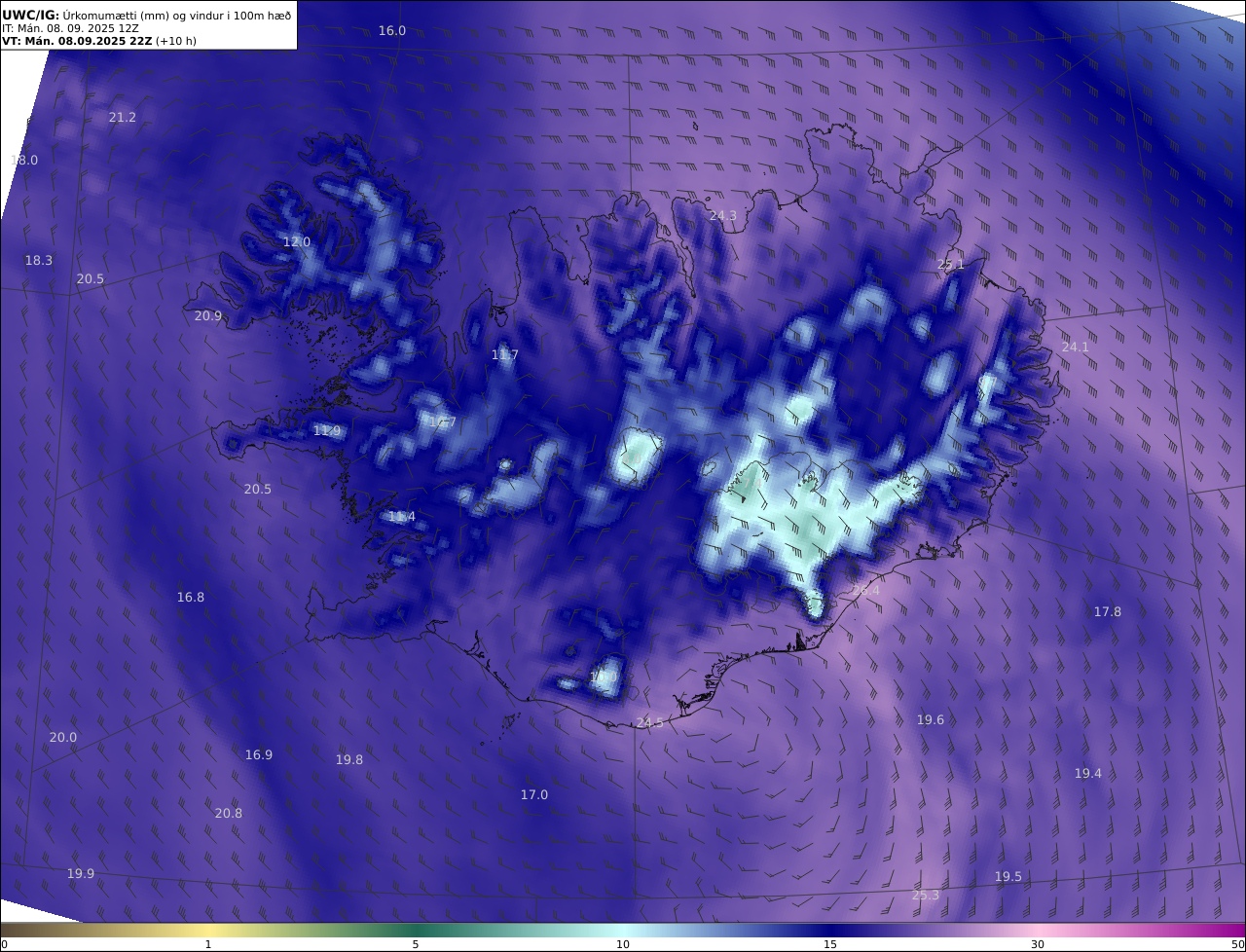Click the colorbar tick label 50
The width and height of the screenshot is (1246, 952).
coord(1238,944)
